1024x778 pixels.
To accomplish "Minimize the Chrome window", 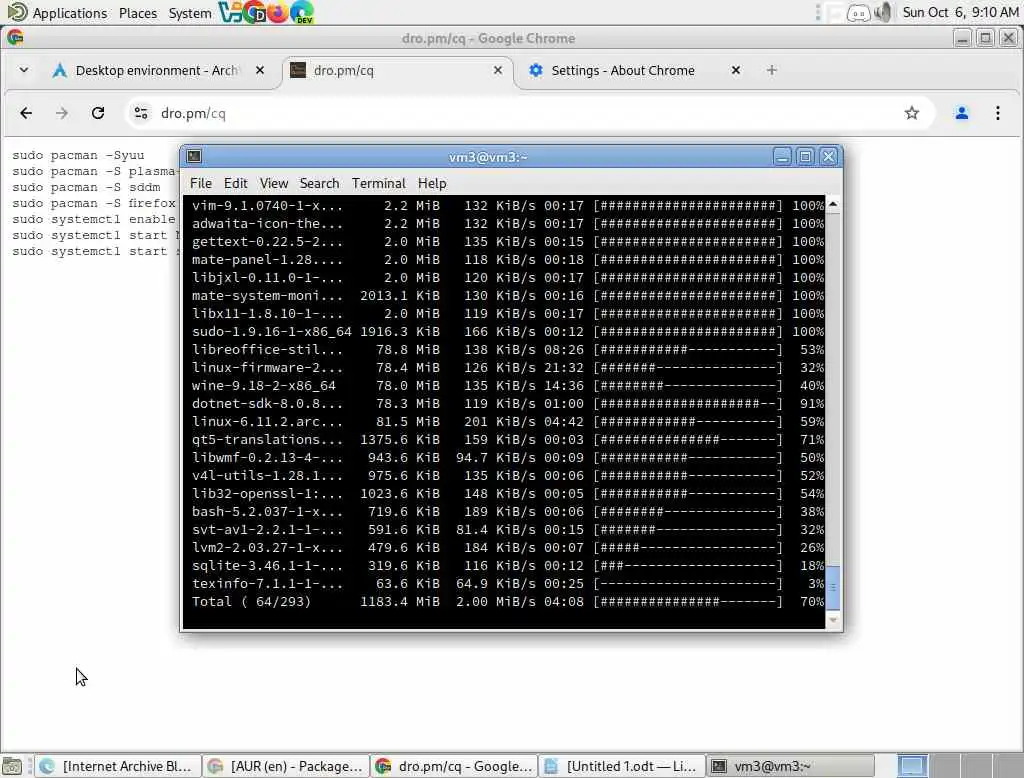I will pyautogui.click(x=962, y=39).
